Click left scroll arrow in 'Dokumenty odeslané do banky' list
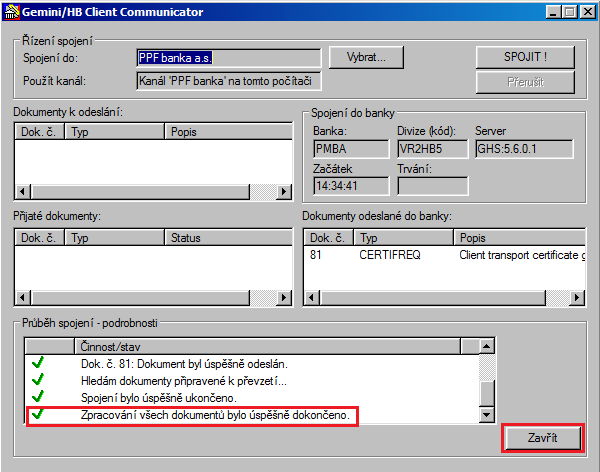 click(x=312, y=297)
